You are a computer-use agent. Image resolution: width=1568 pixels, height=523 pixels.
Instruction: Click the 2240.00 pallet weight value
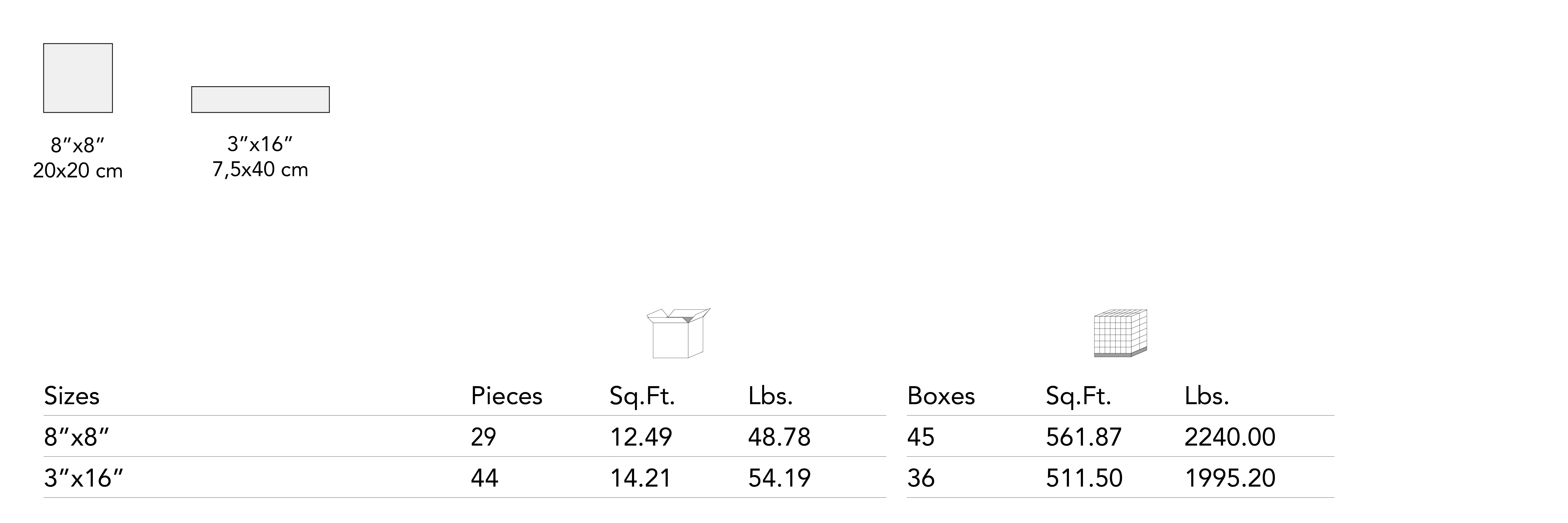tap(1230, 437)
